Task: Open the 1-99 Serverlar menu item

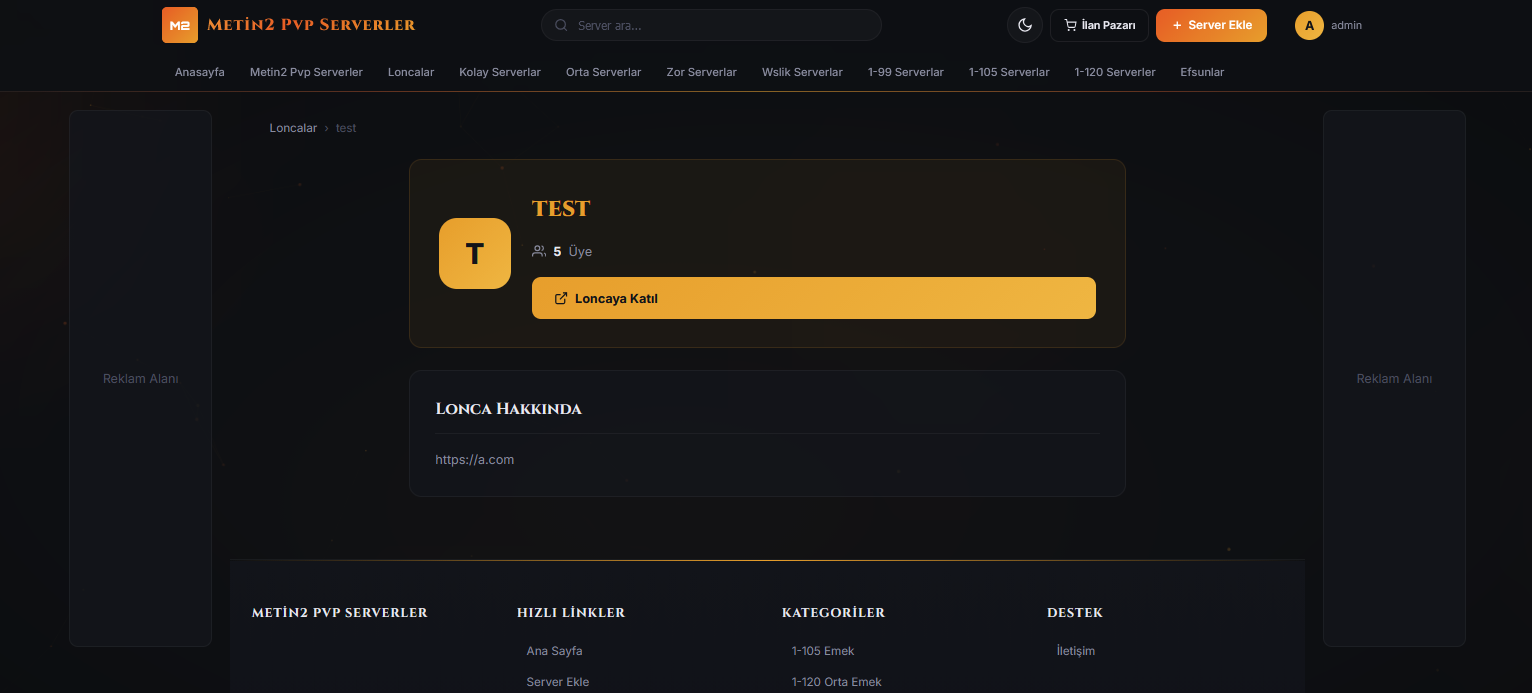Action: coord(905,72)
